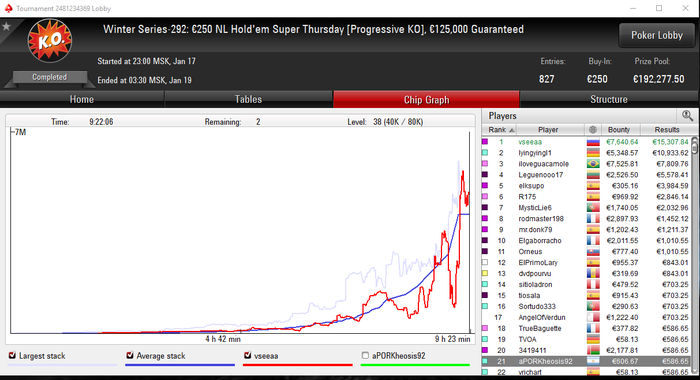Click the German flag beside TVOA
Viewport: 700px width, 380px height.
click(593, 339)
